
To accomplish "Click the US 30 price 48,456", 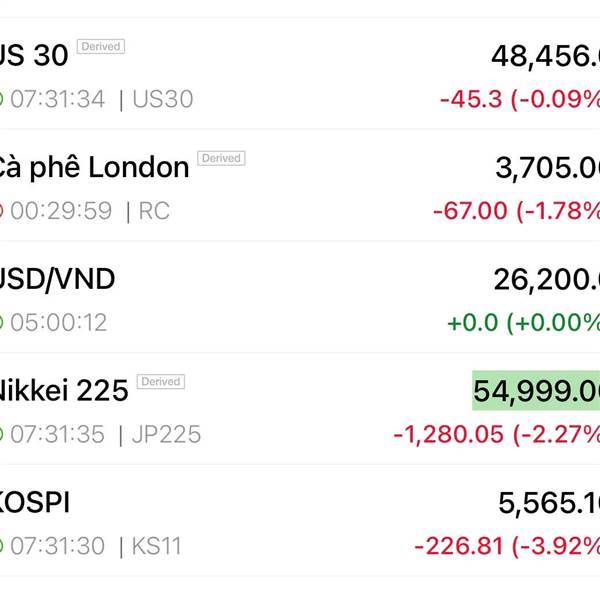I will coord(545,56).
